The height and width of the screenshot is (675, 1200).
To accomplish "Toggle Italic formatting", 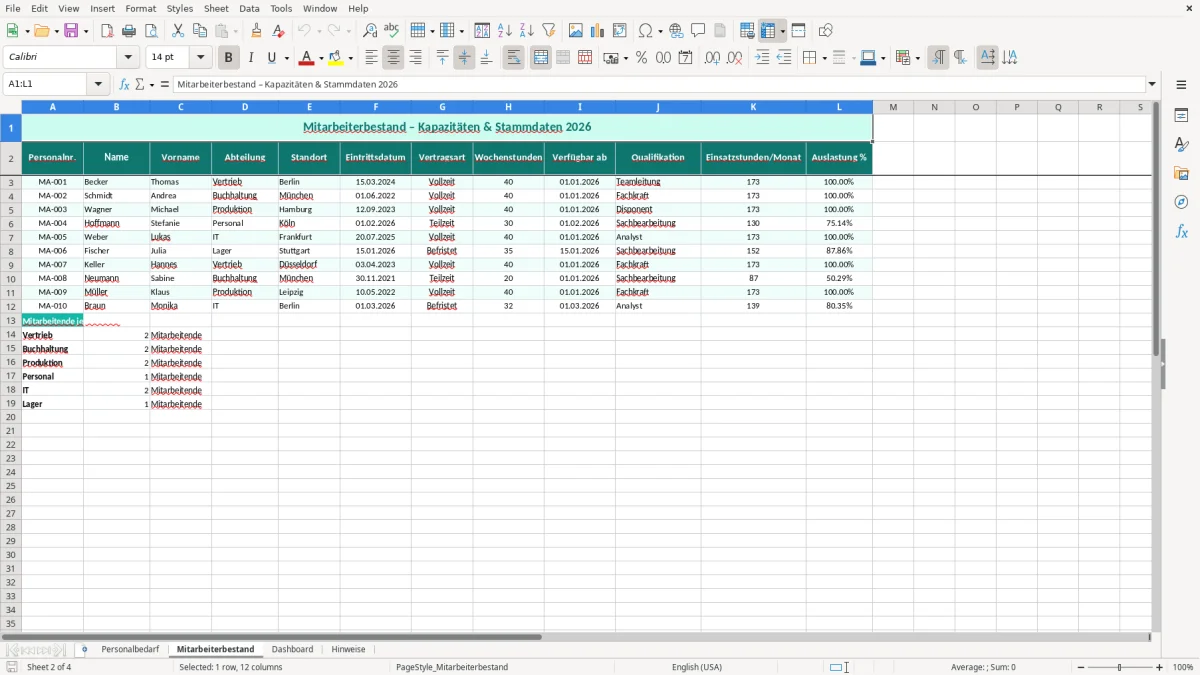I will (251, 58).
